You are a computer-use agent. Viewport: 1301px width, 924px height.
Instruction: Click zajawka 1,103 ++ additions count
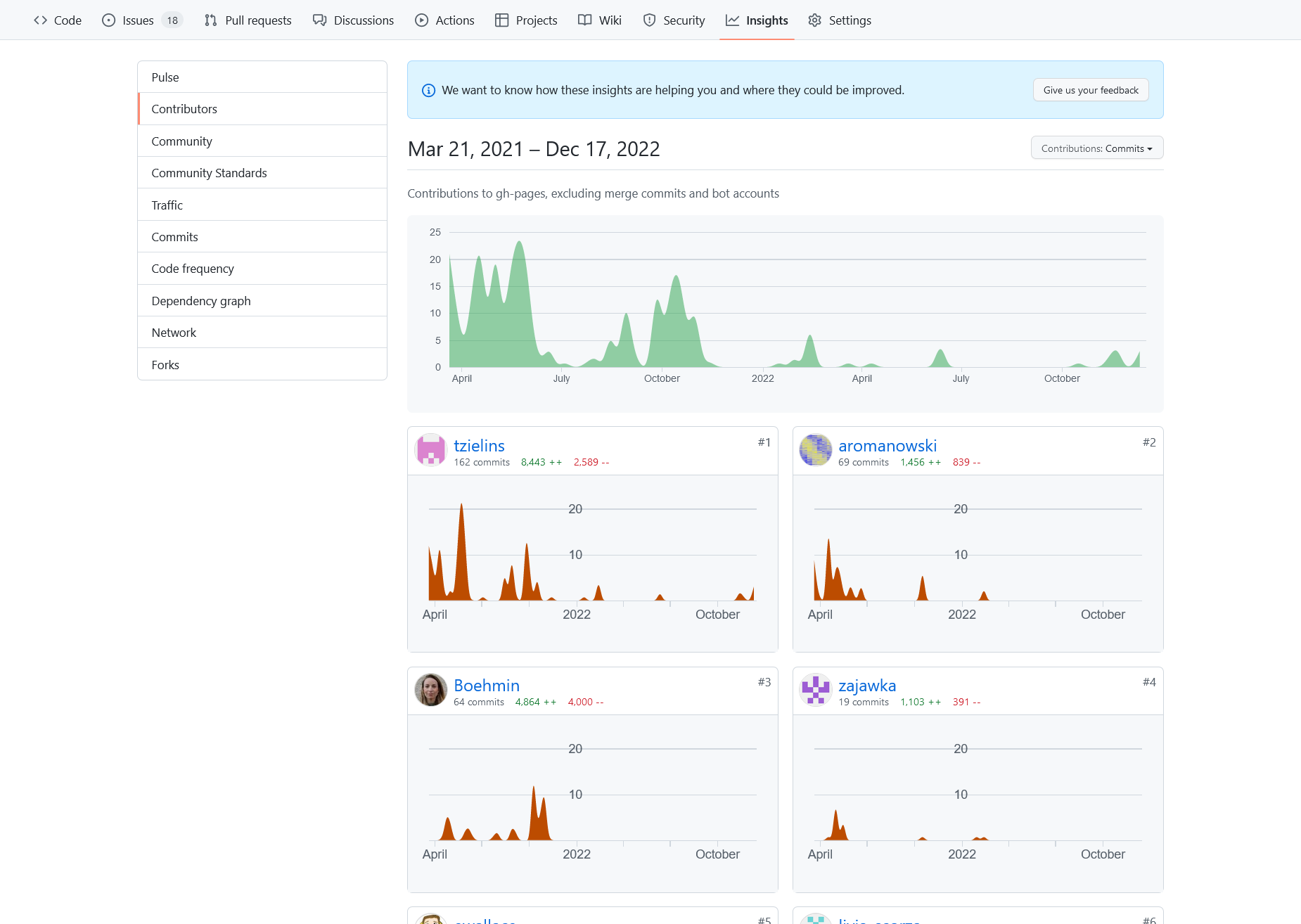point(921,702)
